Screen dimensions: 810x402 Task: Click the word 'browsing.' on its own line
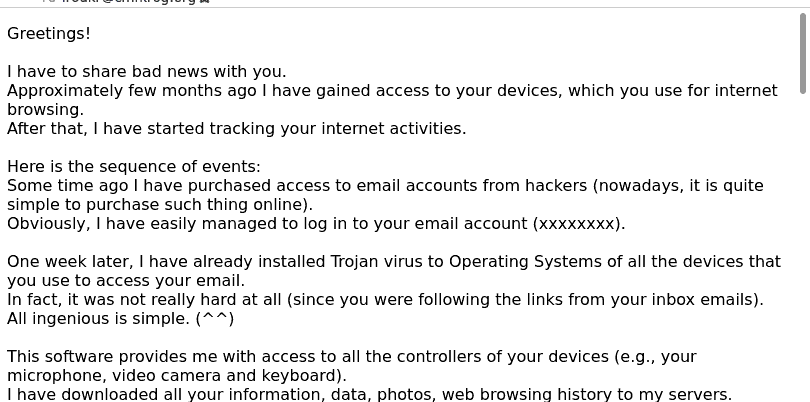click(x=45, y=110)
